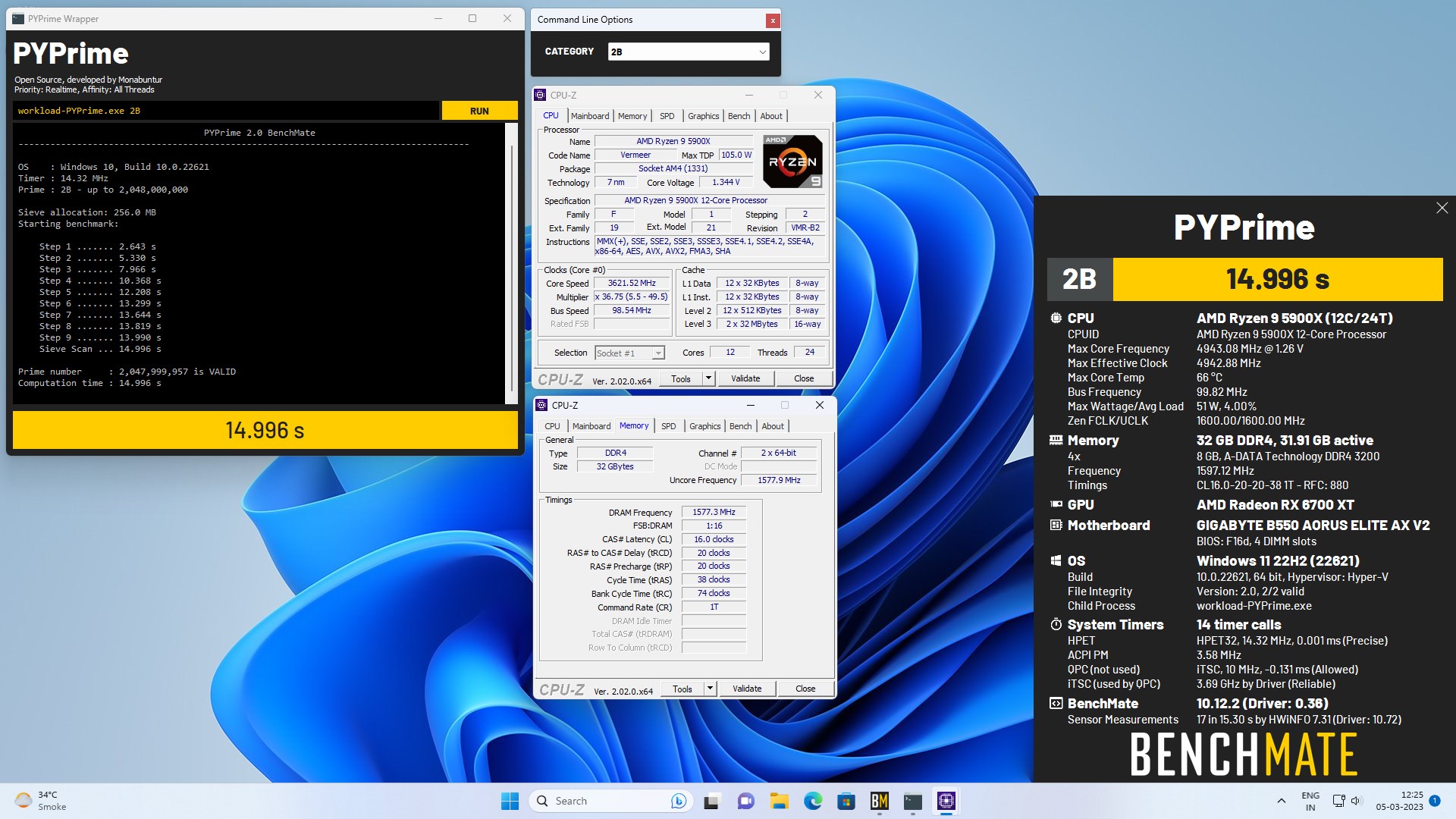Viewport: 1456px width, 819px height.
Task: Open Bench tab in top CPU-Z window
Action: 739,116
